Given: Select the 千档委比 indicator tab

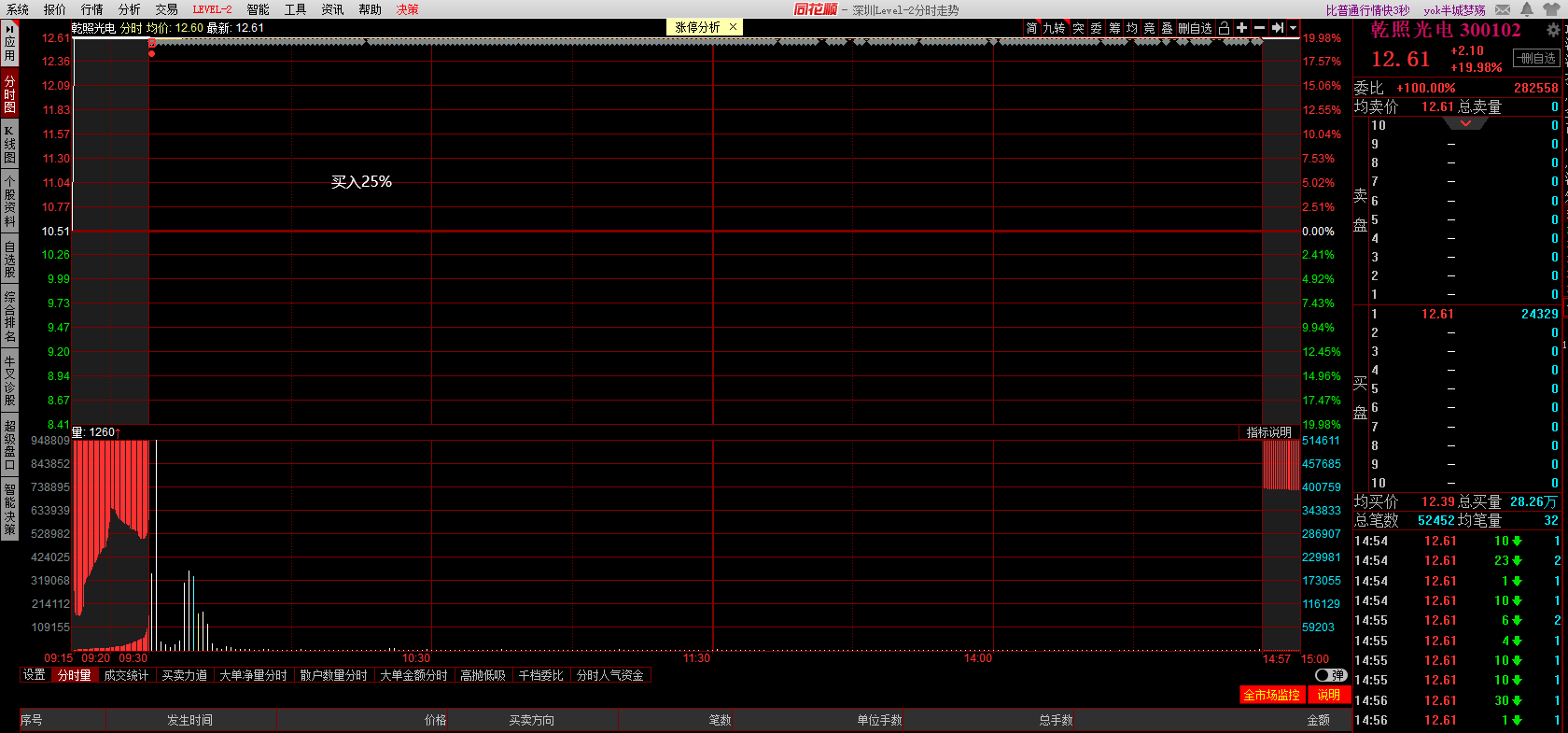Looking at the screenshot, I should (541, 675).
